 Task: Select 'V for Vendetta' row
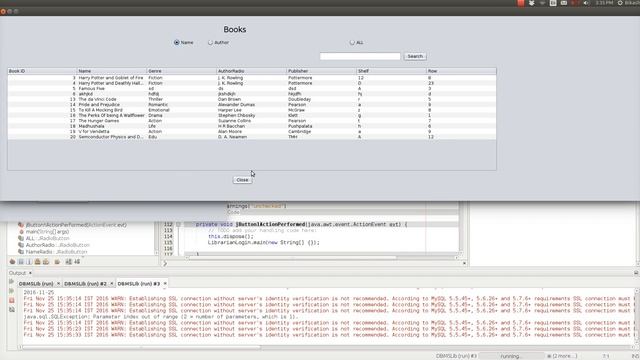[252, 131]
